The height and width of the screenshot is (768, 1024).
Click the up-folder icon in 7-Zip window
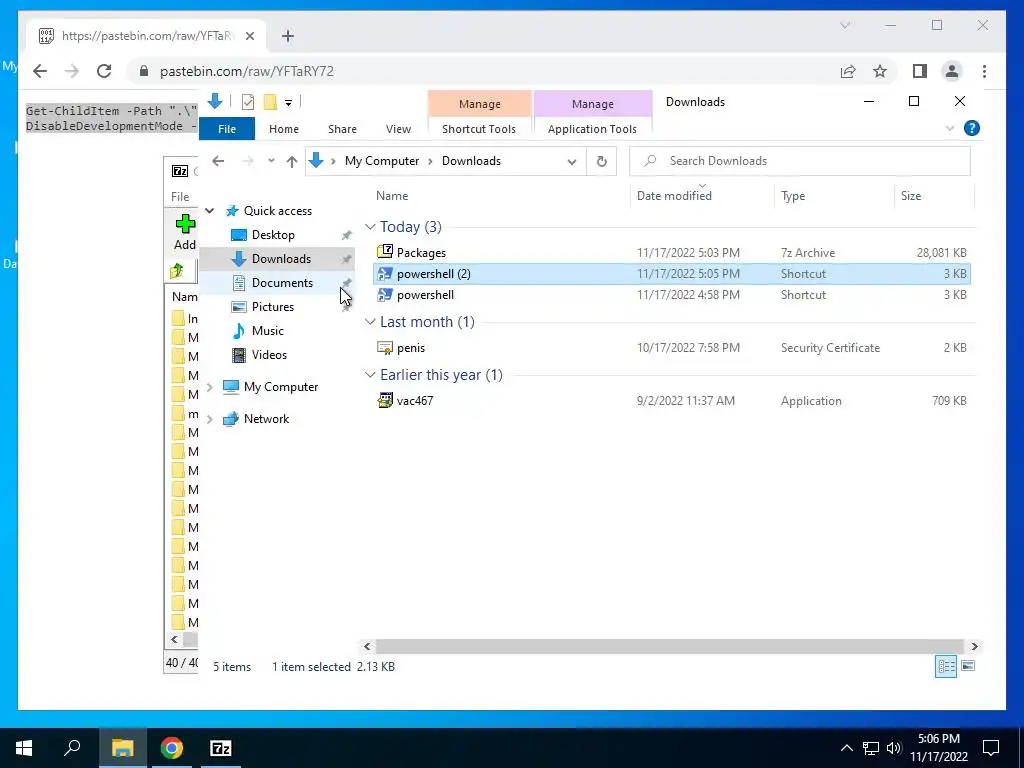click(x=176, y=271)
